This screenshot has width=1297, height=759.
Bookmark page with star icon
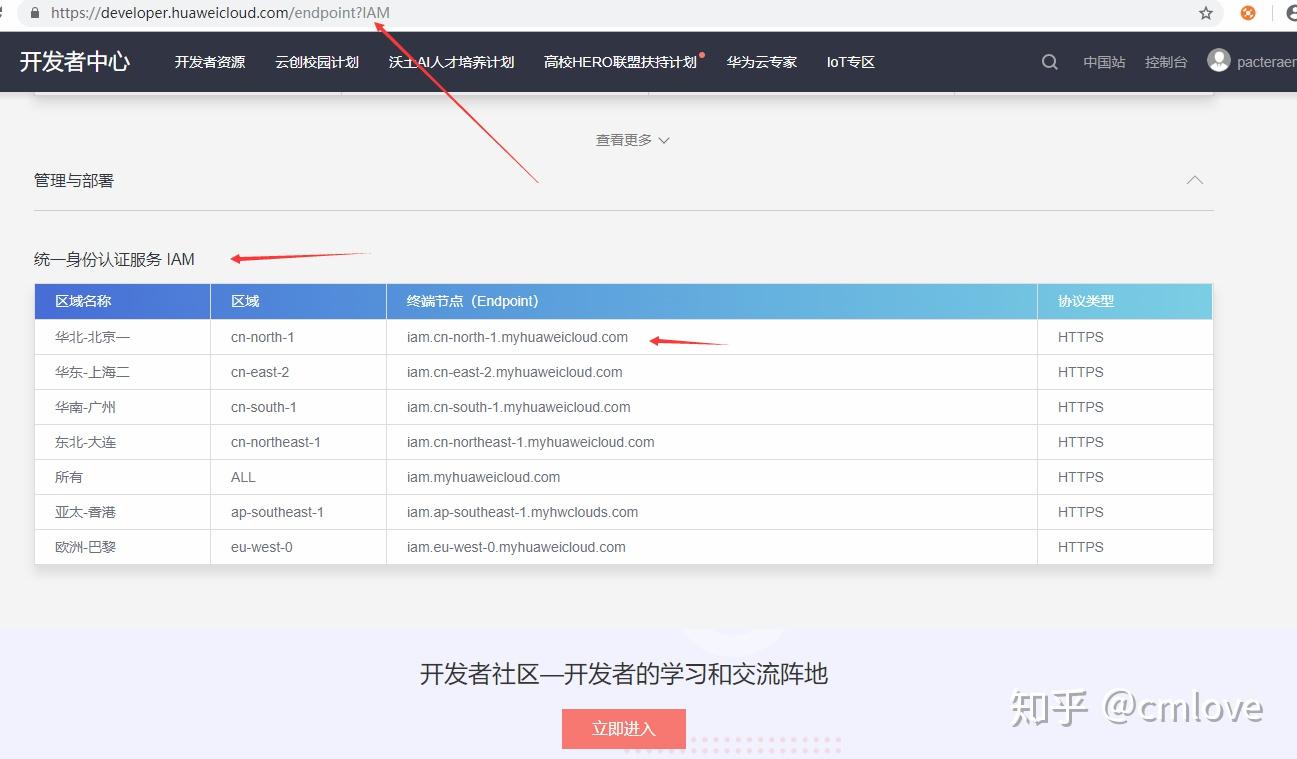pyautogui.click(x=1206, y=13)
